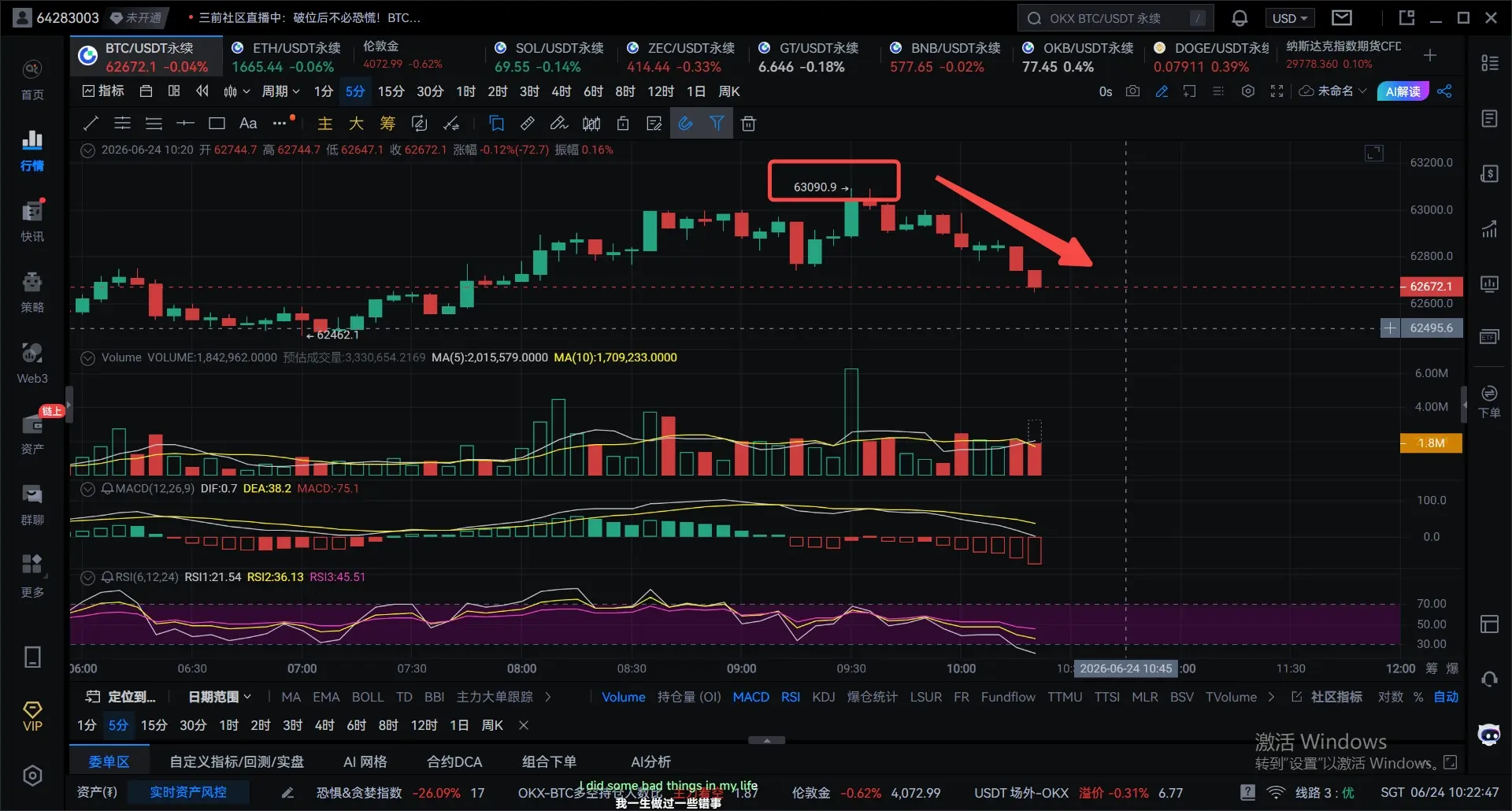This screenshot has height=811, width=1512.
Task: Share the chart via share icon
Action: [x=1444, y=91]
